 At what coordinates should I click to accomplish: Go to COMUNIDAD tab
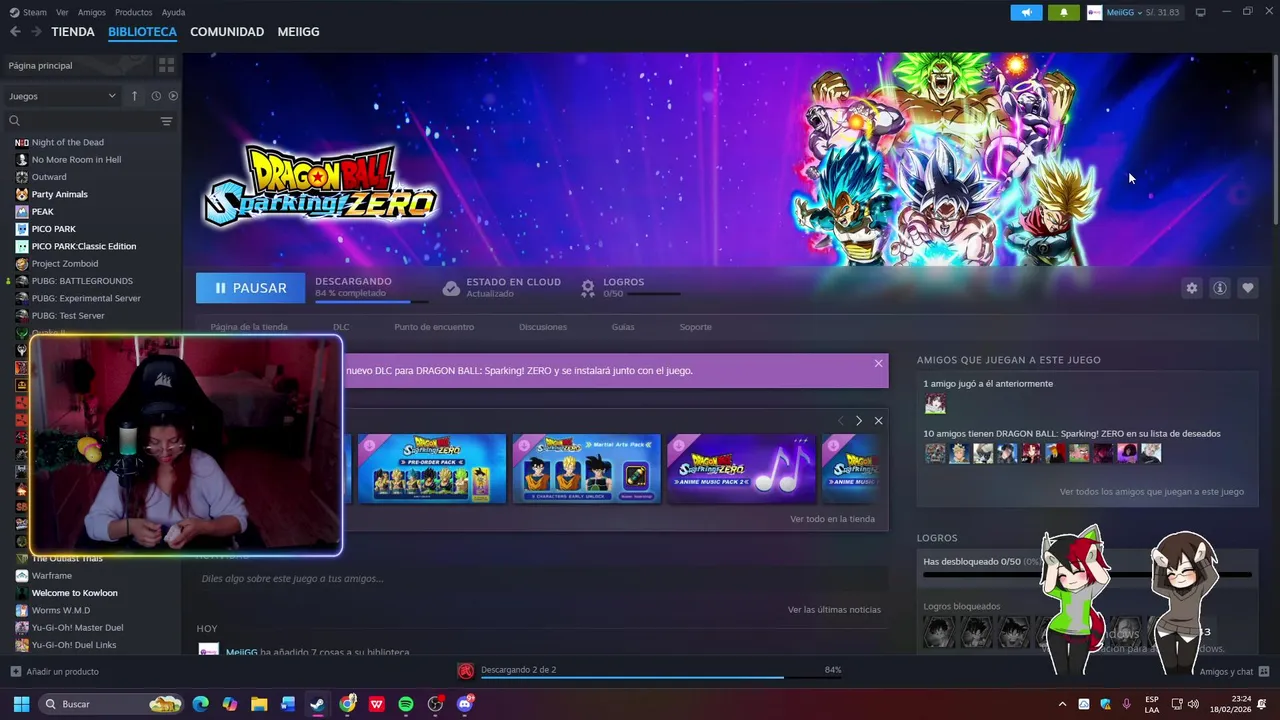227,32
